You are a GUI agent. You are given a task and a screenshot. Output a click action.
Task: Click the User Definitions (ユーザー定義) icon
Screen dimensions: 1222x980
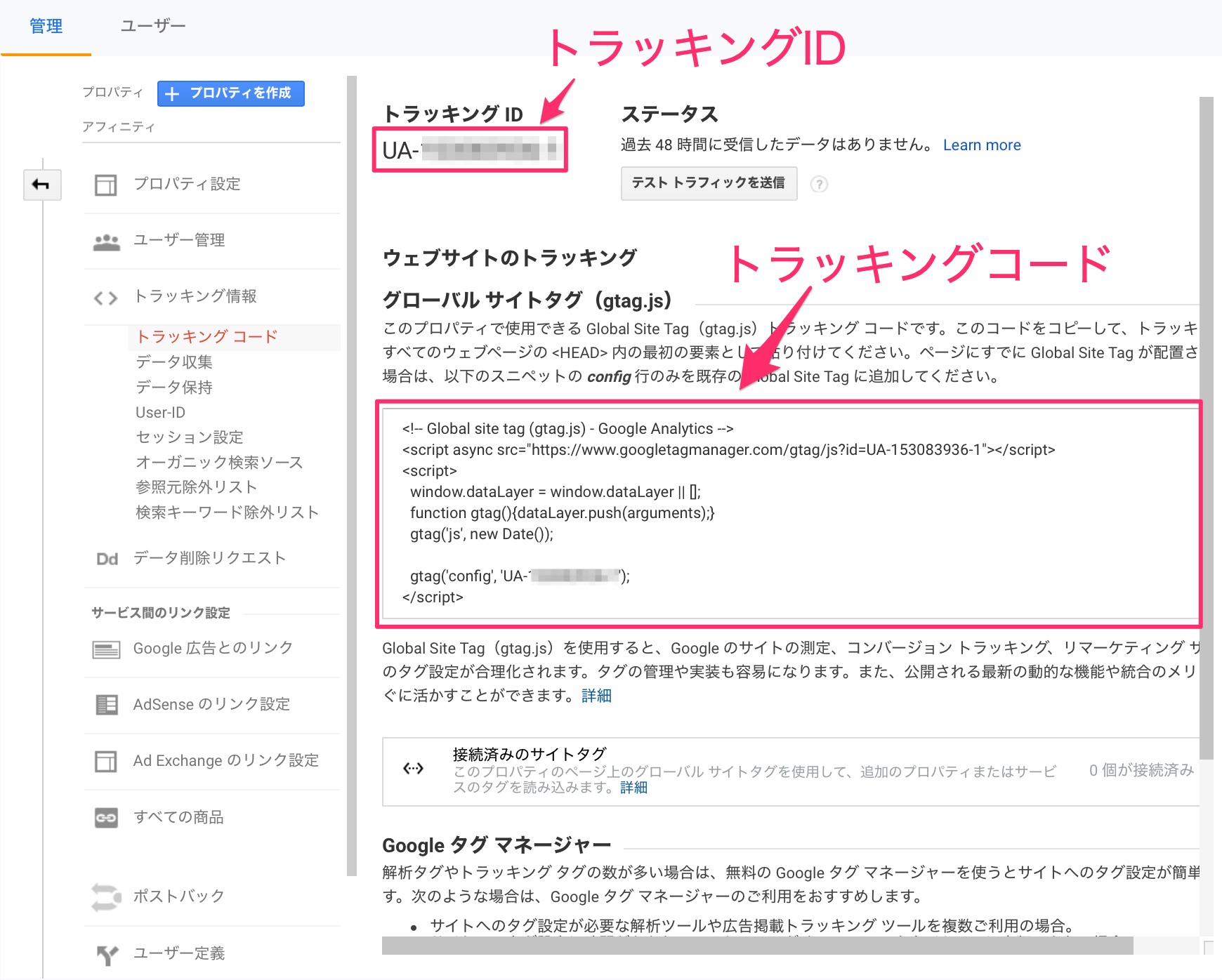coord(106,954)
